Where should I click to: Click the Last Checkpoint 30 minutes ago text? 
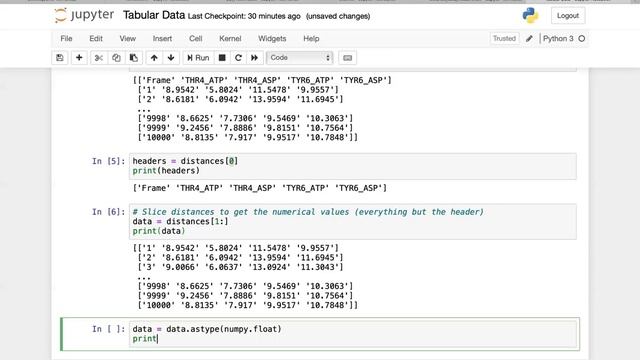[x=244, y=16]
